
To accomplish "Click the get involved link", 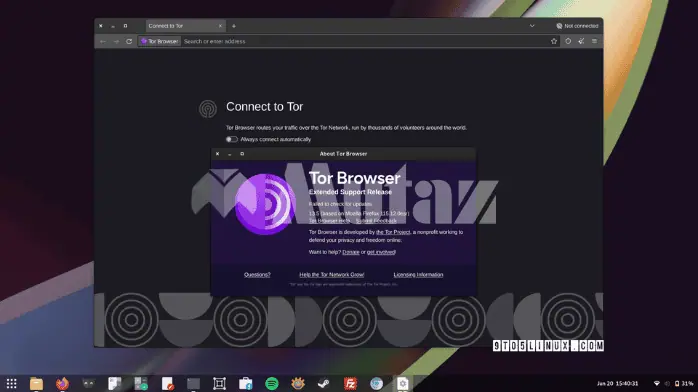I will click(x=381, y=252).
